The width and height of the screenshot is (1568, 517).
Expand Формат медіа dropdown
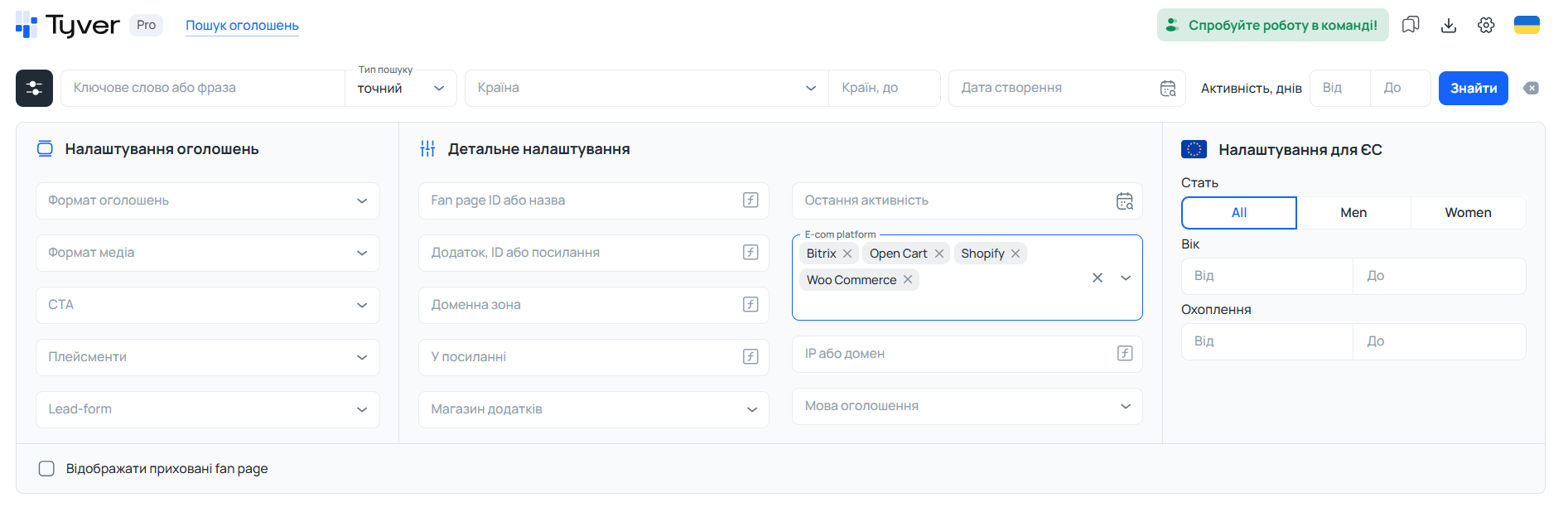click(208, 253)
